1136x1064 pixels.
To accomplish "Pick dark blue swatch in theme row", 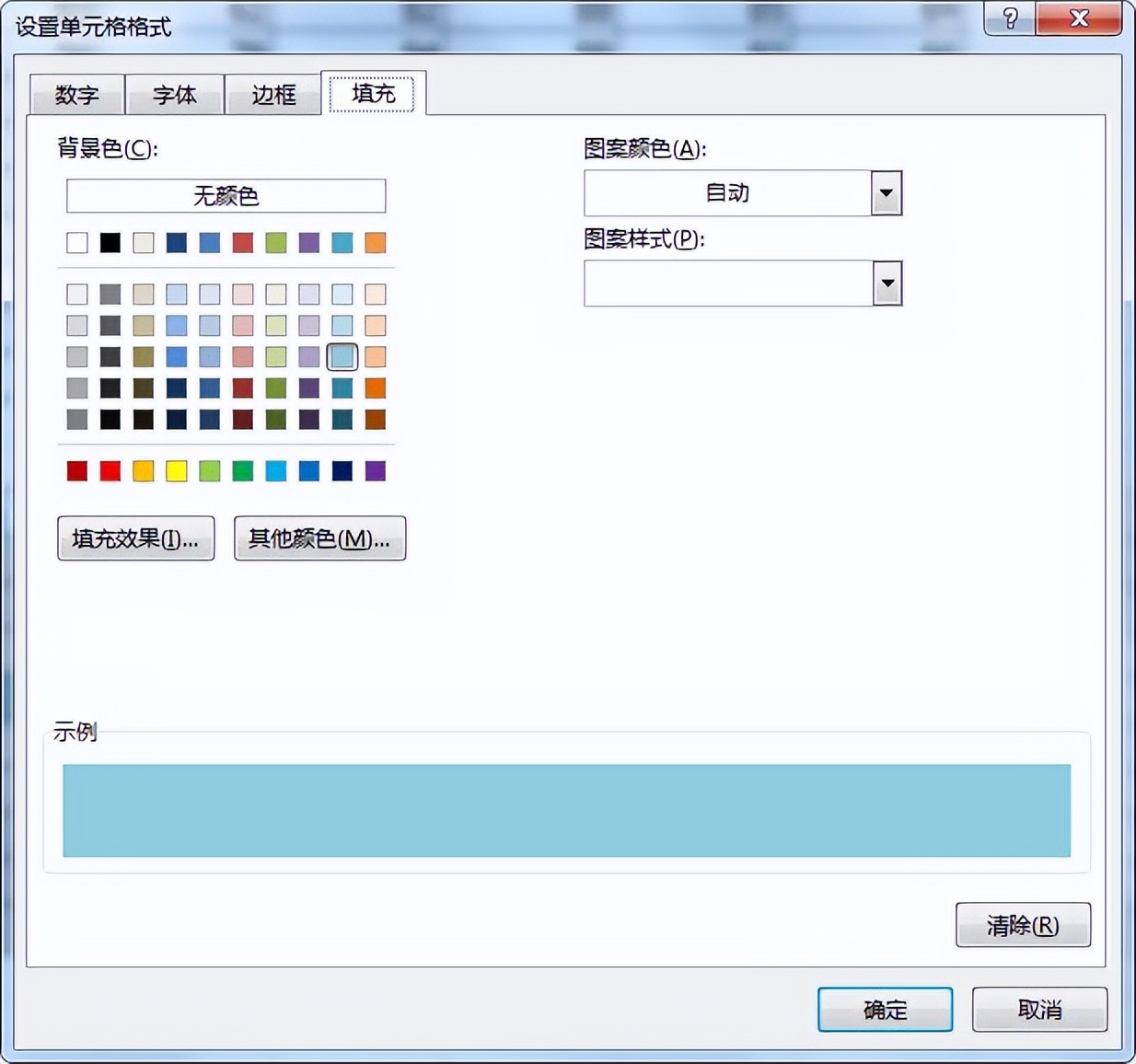I will click(x=177, y=242).
